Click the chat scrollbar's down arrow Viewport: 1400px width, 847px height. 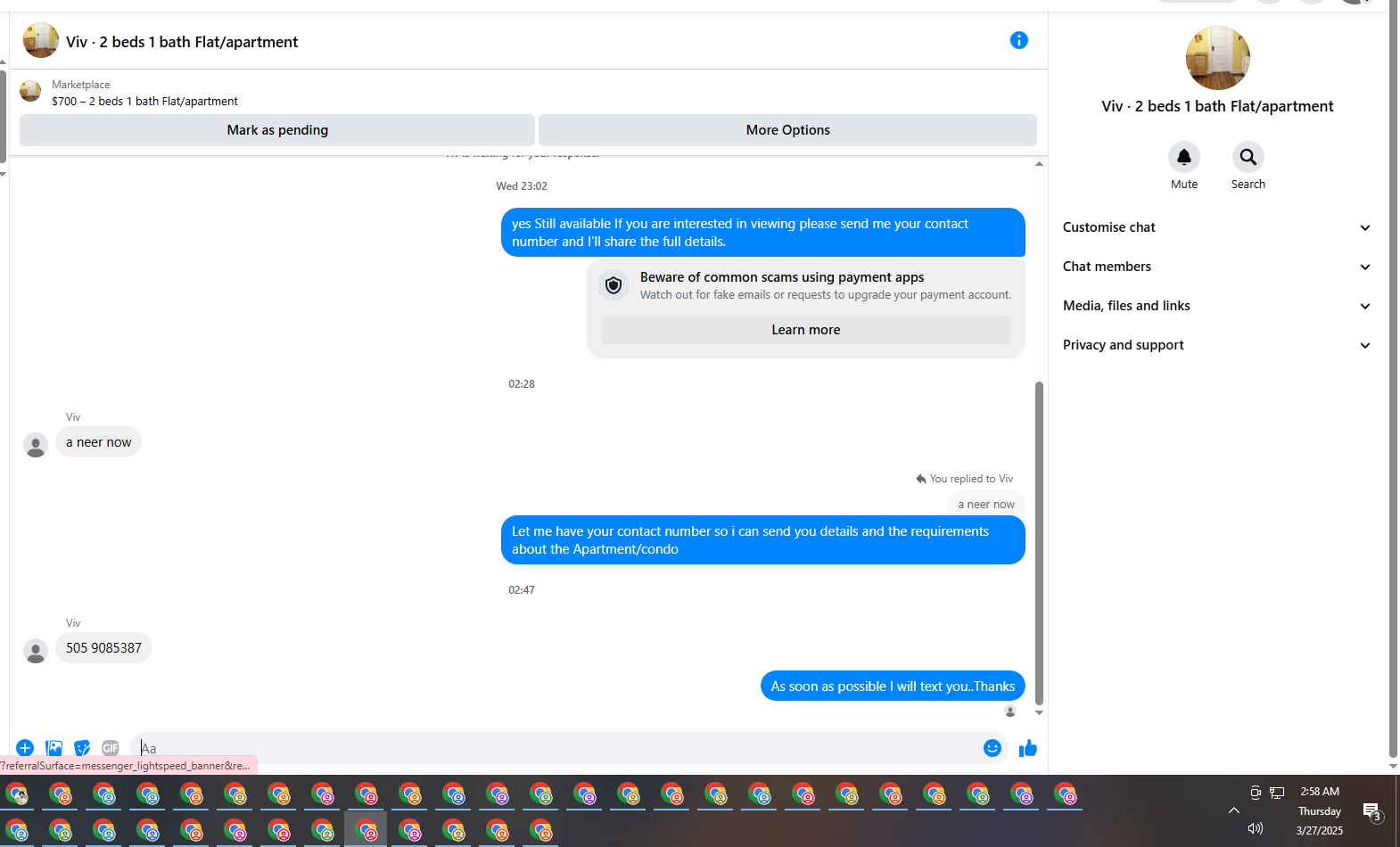pos(1039,713)
